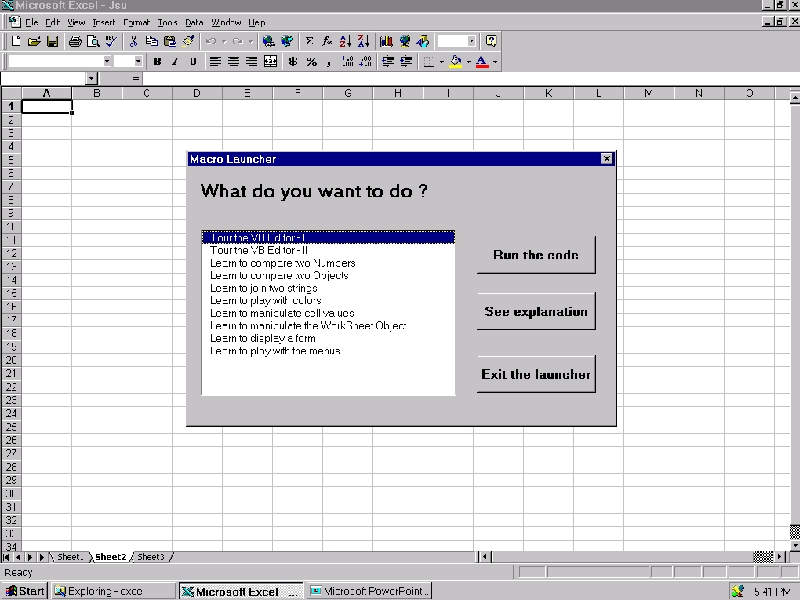This screenshot has height=600, width=800.
Task: Toggle the Drawing toolbar icon
Action: coord(423,41)
